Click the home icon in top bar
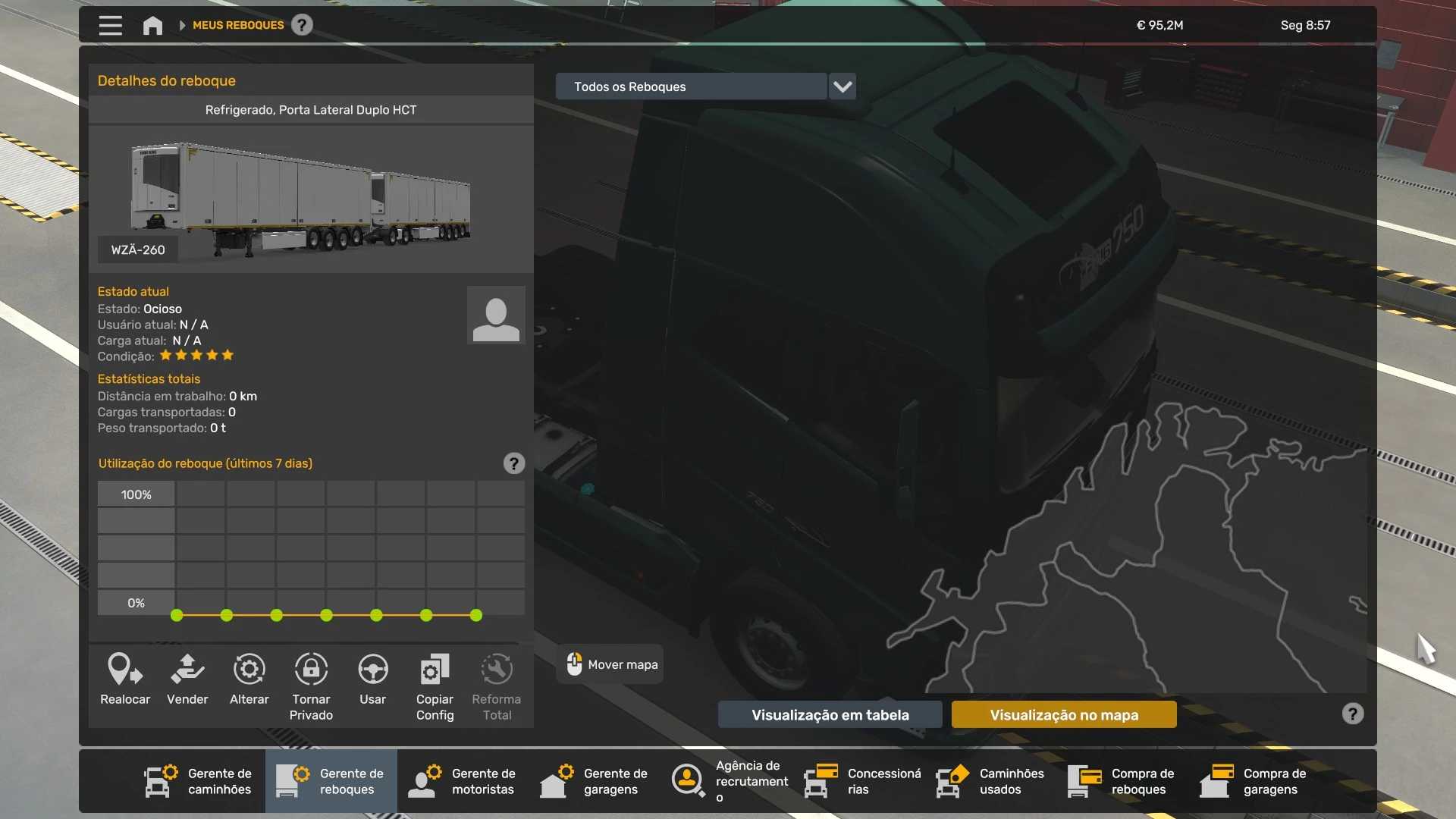This screenshot has width=1456, height=819. tap(152, 26)
